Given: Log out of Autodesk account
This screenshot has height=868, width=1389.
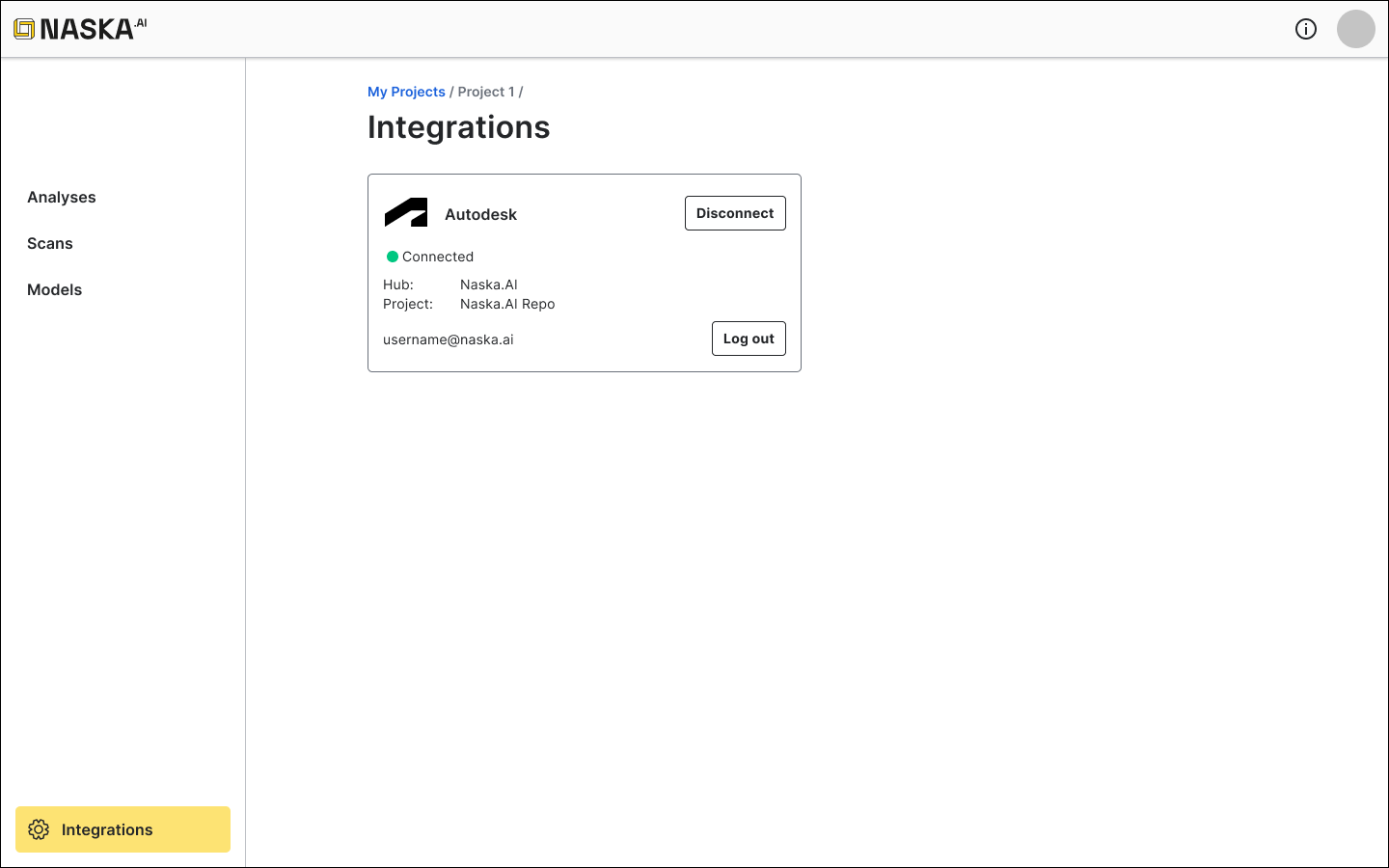Looking at the screenshot, I should [x=749, y=339].
